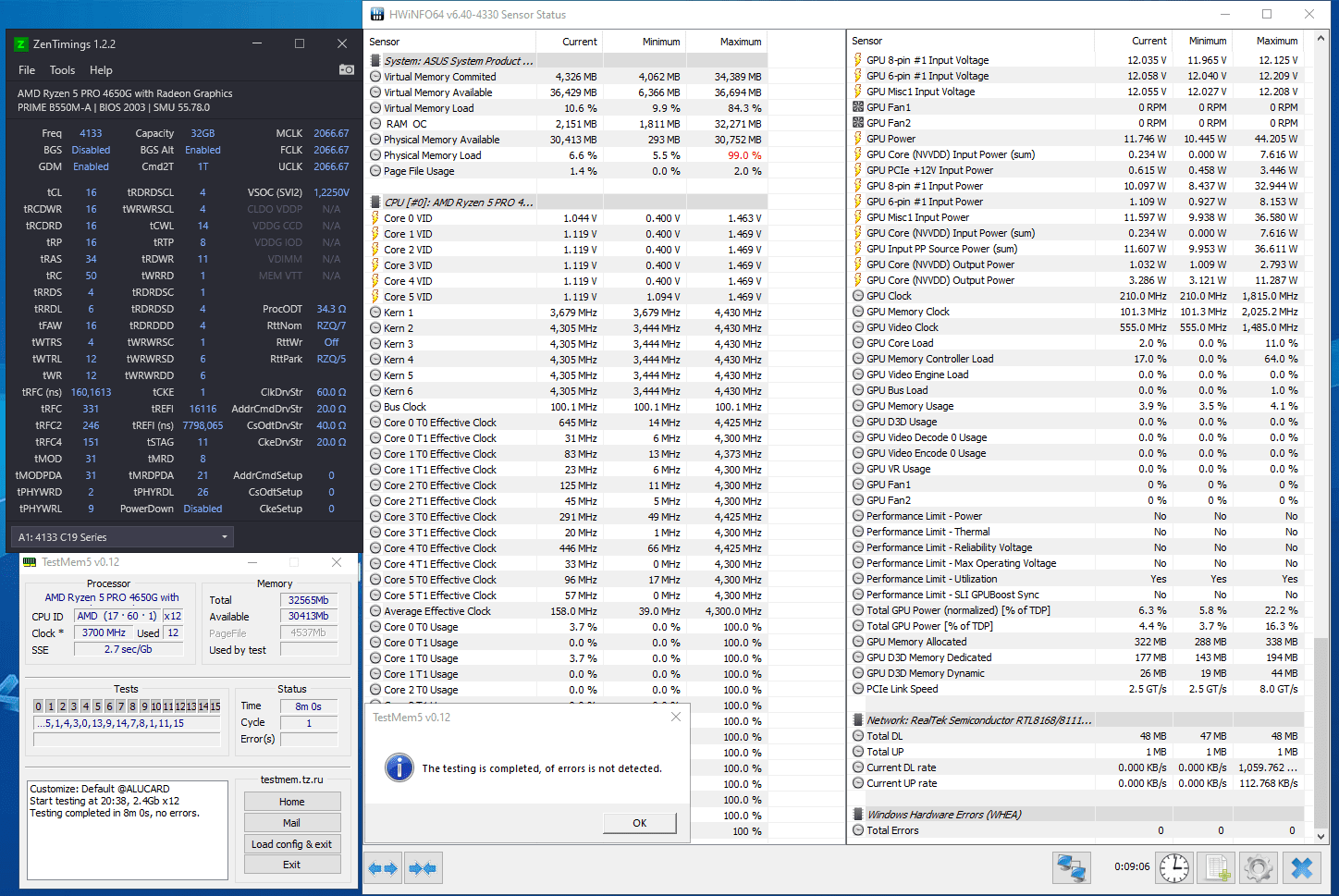The image size is (1339, 896).
Task: Click the TestMem5 log text box
Action: tap(128, 829)
